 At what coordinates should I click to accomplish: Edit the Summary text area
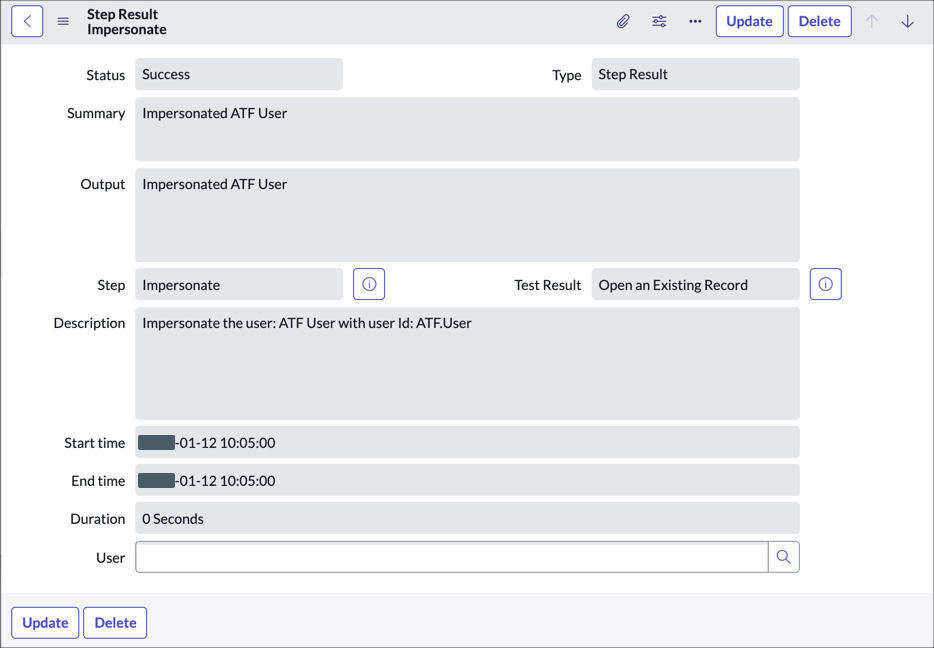coord(467,128)
